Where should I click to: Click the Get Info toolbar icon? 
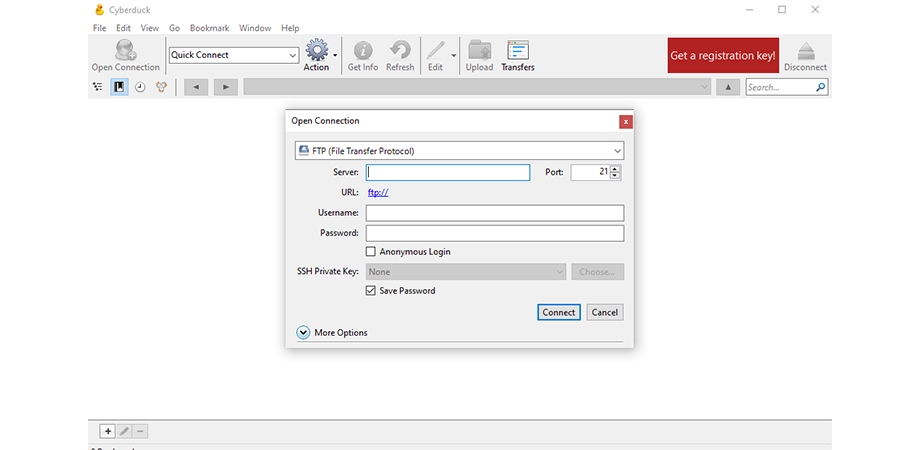pos(363,50)
